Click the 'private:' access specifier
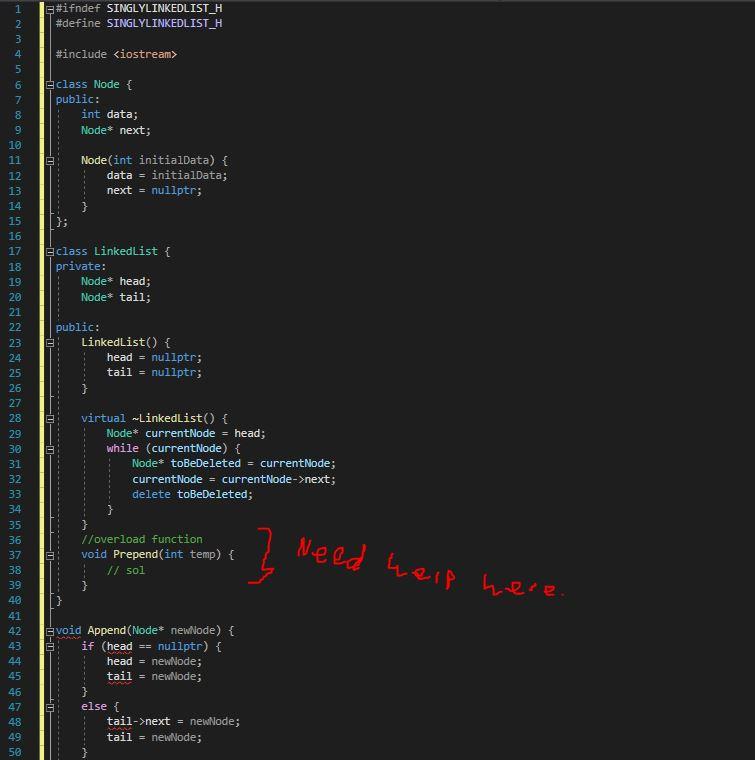 (80, 266)
